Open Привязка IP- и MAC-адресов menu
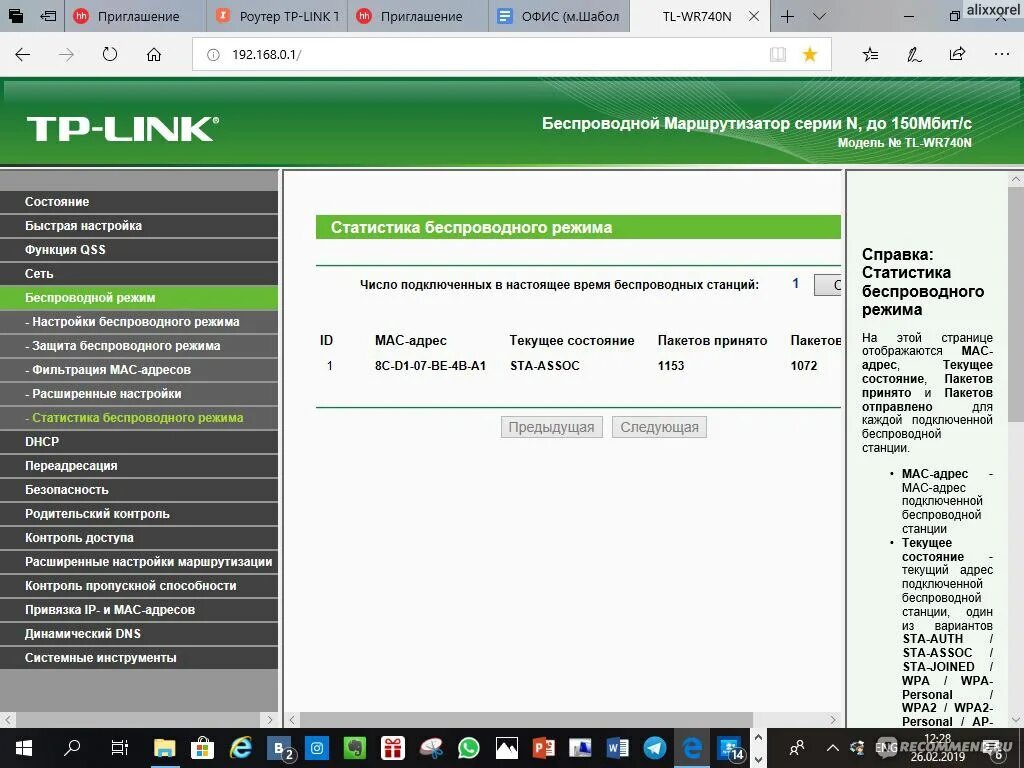Image resolution: width=1024 pixels, height=768 pixels. (x=139, y=610)
